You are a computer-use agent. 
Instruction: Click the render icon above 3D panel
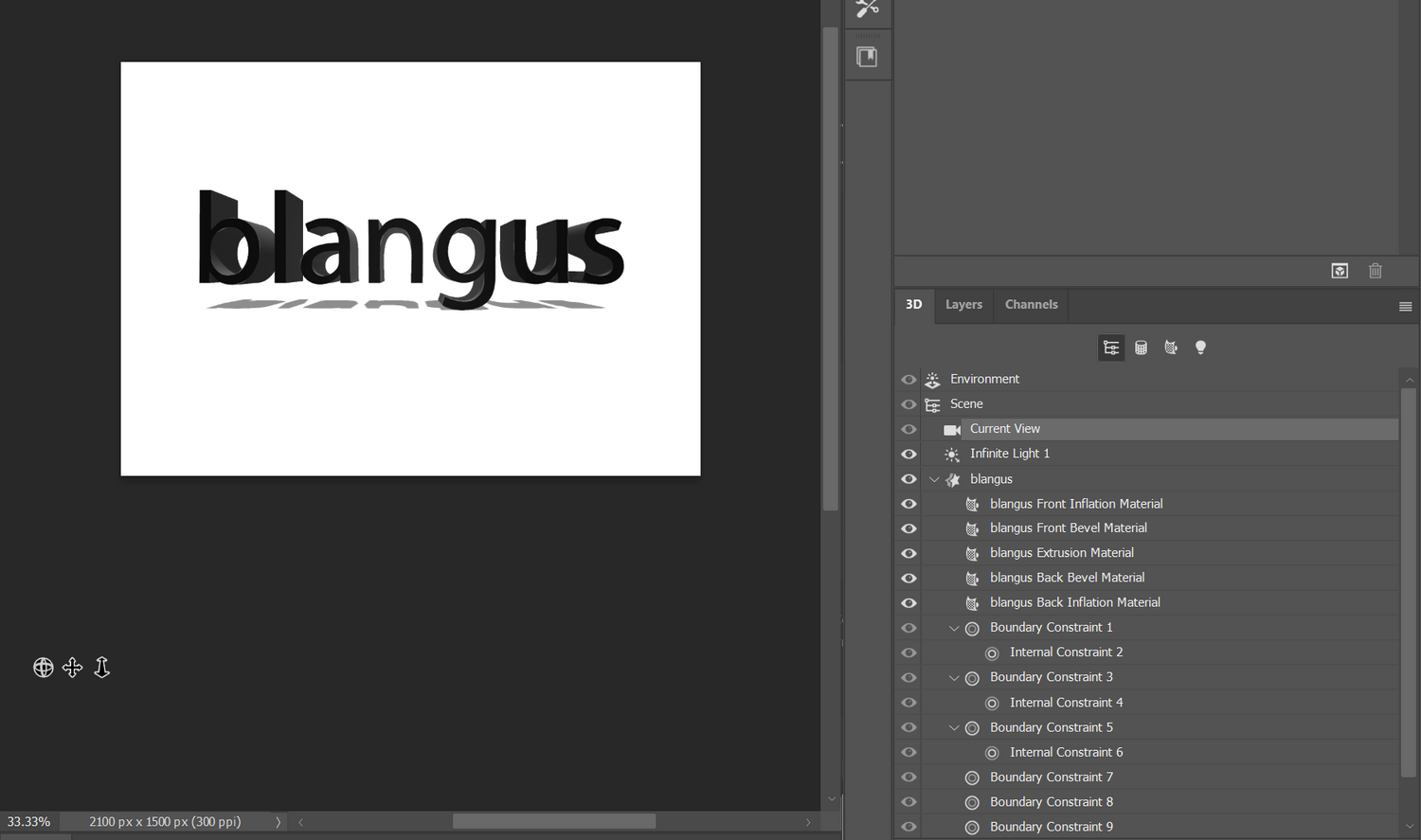click(x=1340, y=271)
